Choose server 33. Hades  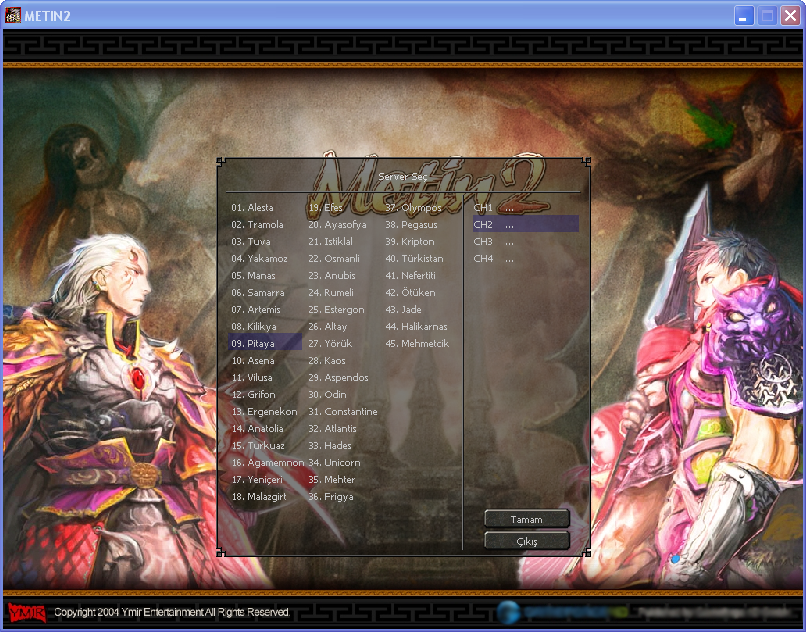pos(330,445)
